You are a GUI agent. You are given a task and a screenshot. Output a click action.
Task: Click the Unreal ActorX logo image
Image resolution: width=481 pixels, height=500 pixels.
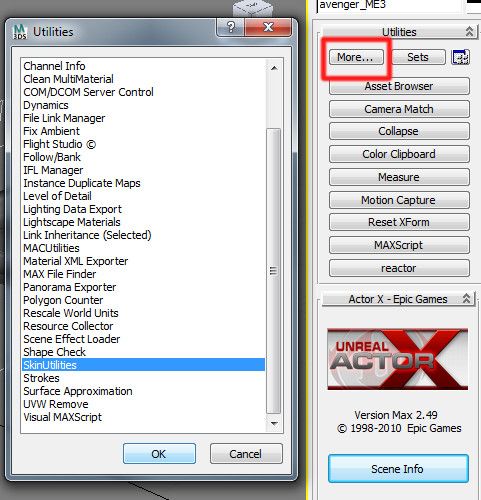pyautogui.click(x=398, y=359)
